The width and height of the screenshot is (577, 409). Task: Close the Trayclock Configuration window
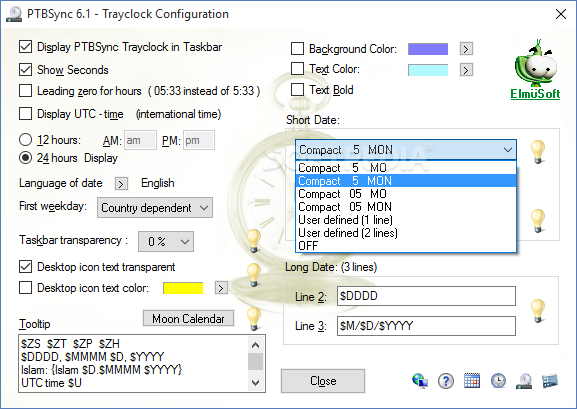(561, 14)
